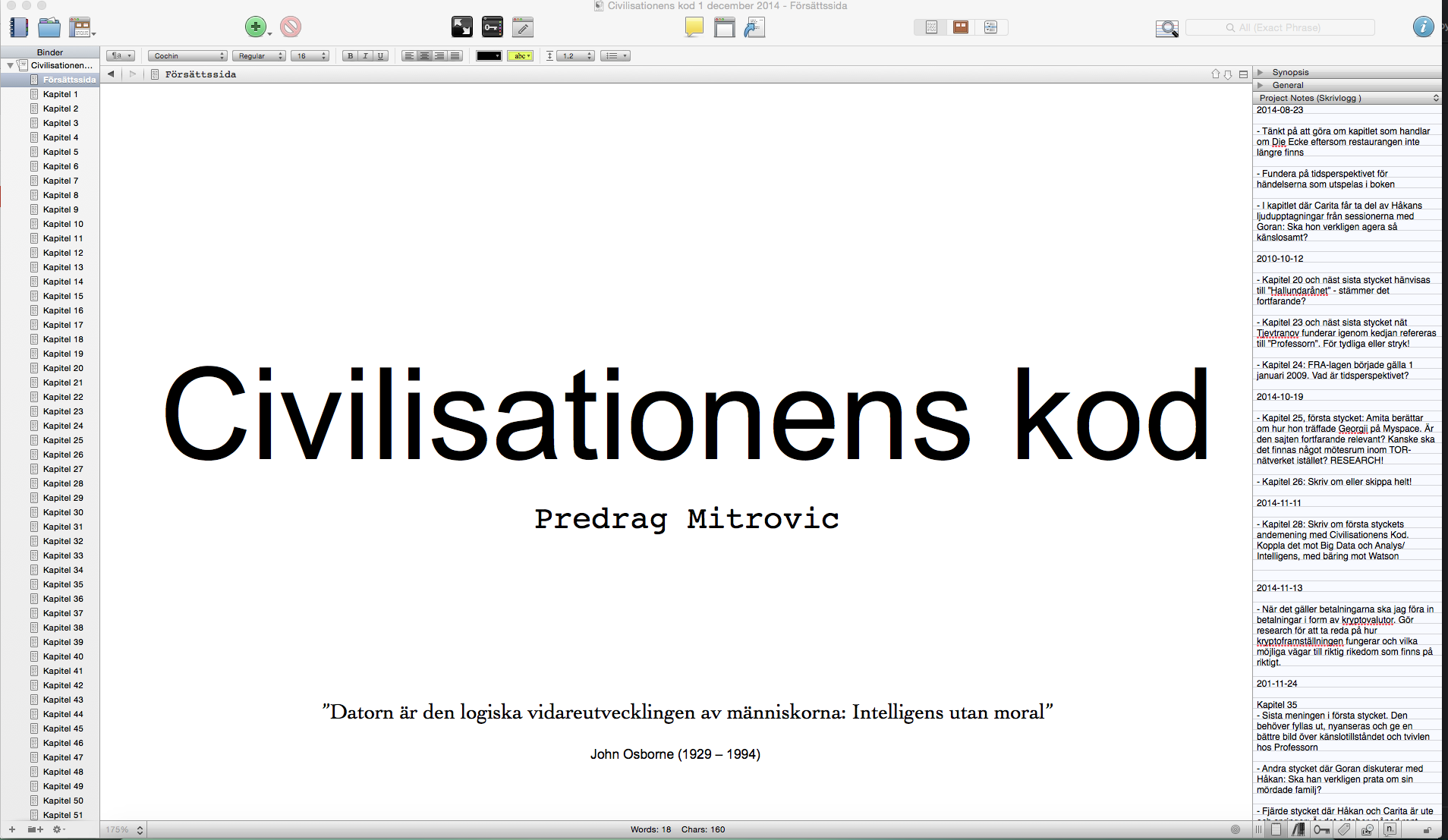Toggle the Binder sidebar icon

18,28
